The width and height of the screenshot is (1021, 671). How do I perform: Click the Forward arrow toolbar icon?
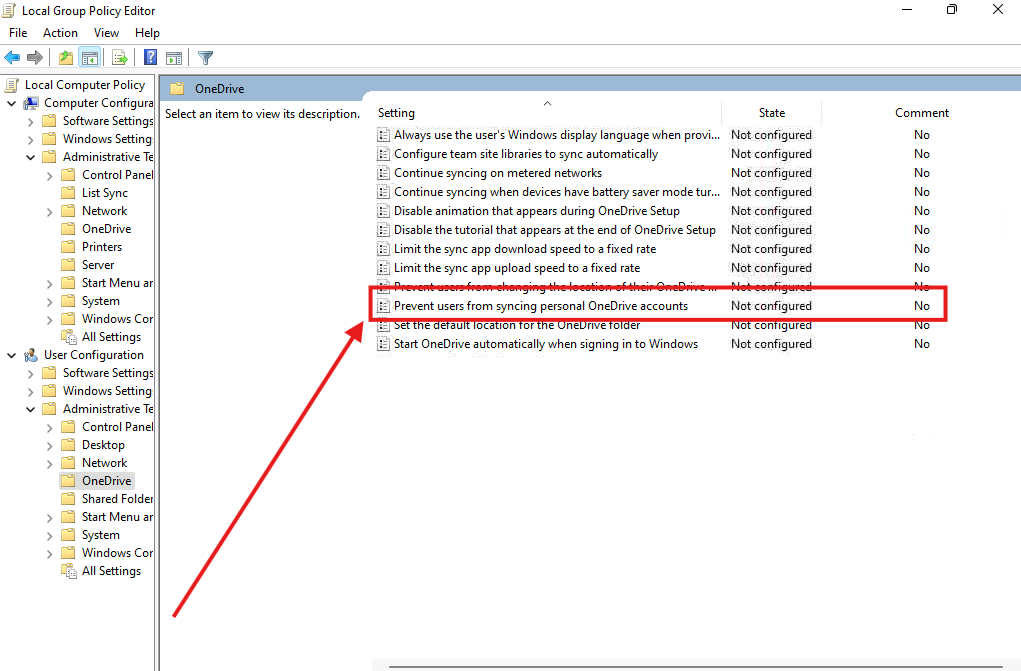tap(35, 57)
